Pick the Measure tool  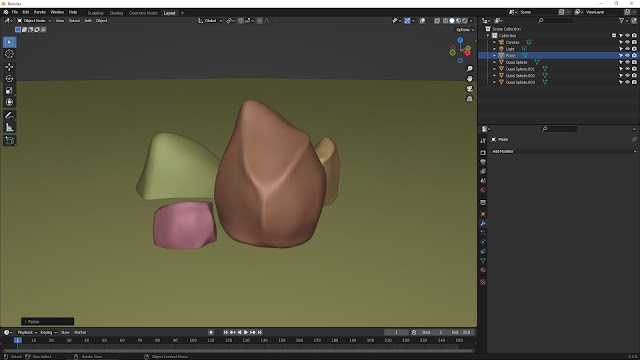(9, 127)
